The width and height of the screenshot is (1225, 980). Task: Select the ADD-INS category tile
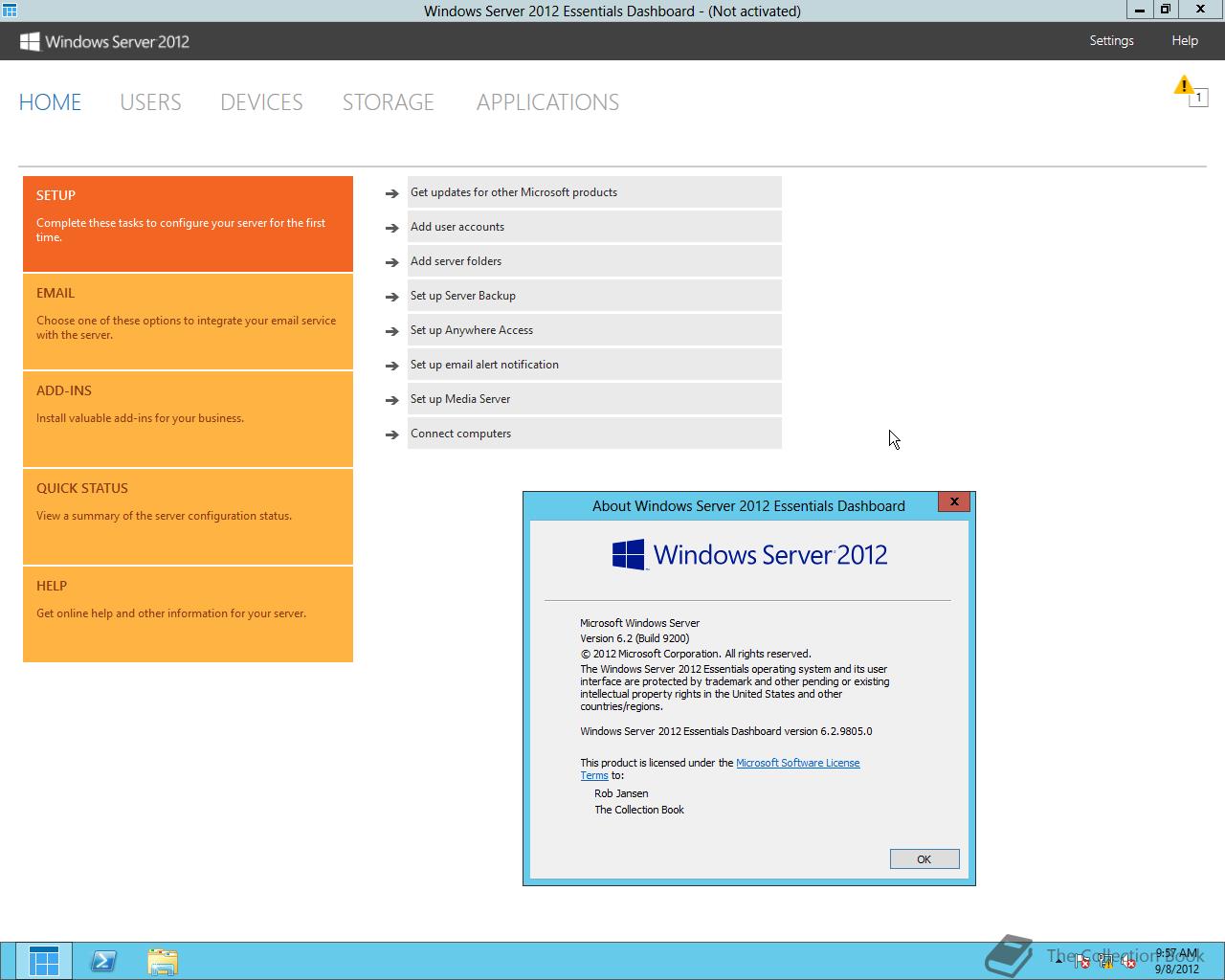point(188,419)
